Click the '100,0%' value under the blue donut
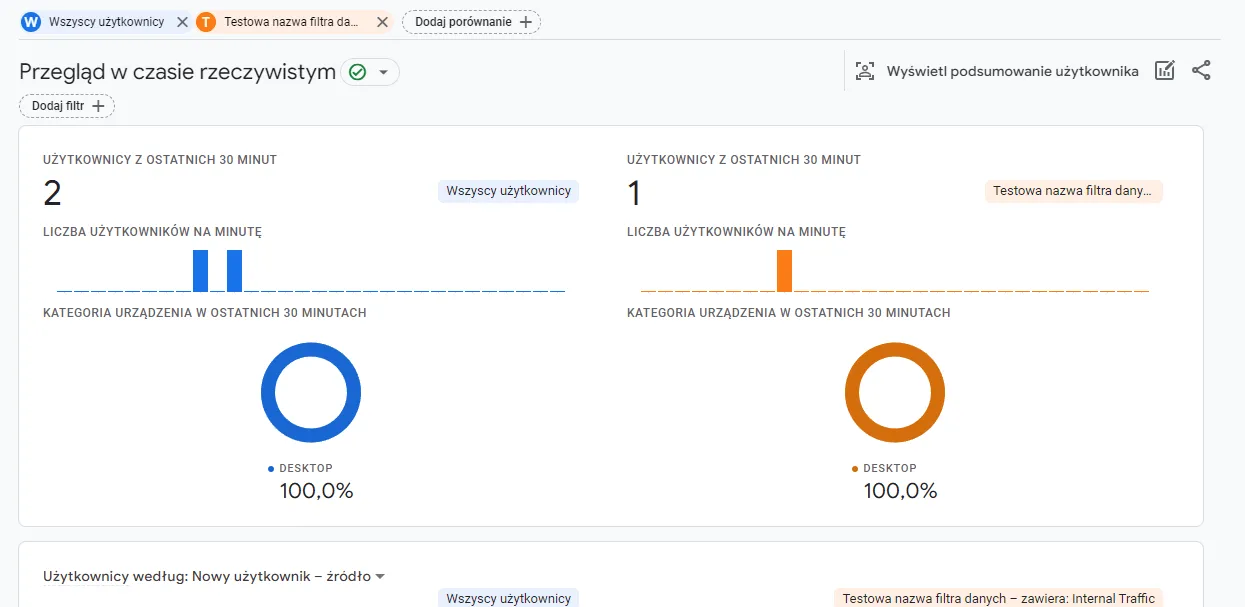Image resolution: width=1245 pixels, height=607 pixels. (316, 491)
